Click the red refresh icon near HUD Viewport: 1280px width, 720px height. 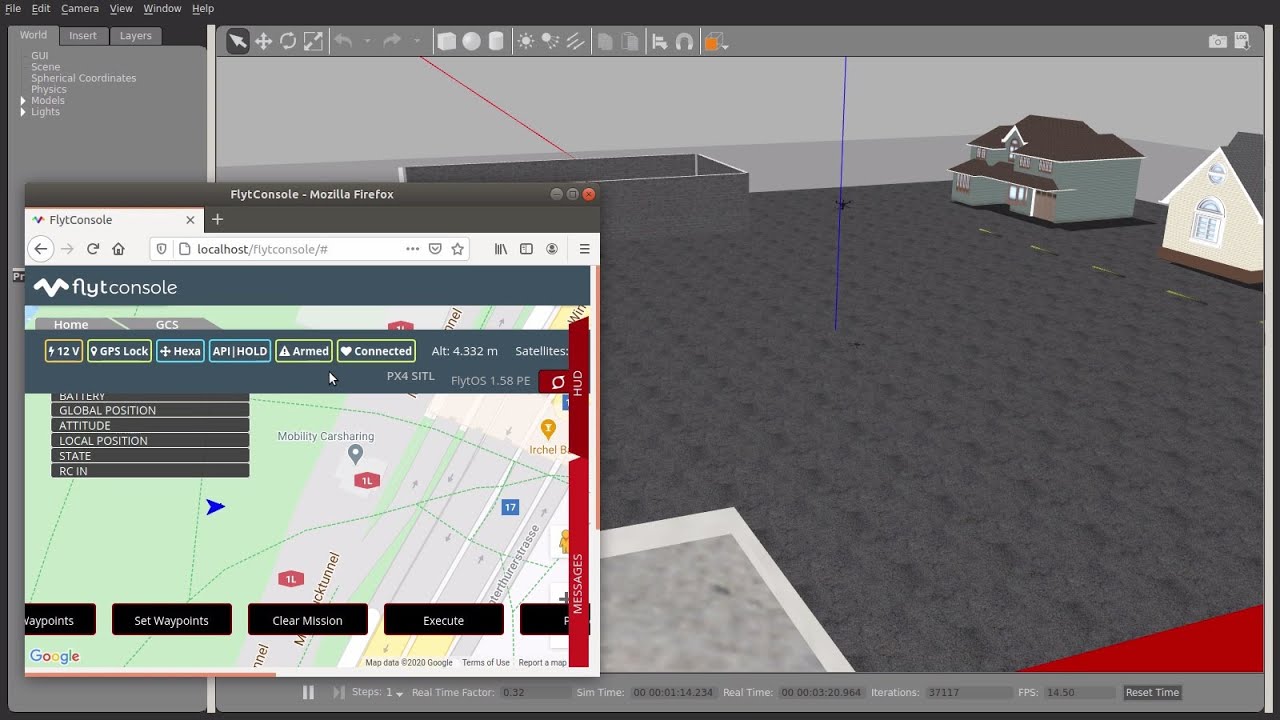coord(558,382)
